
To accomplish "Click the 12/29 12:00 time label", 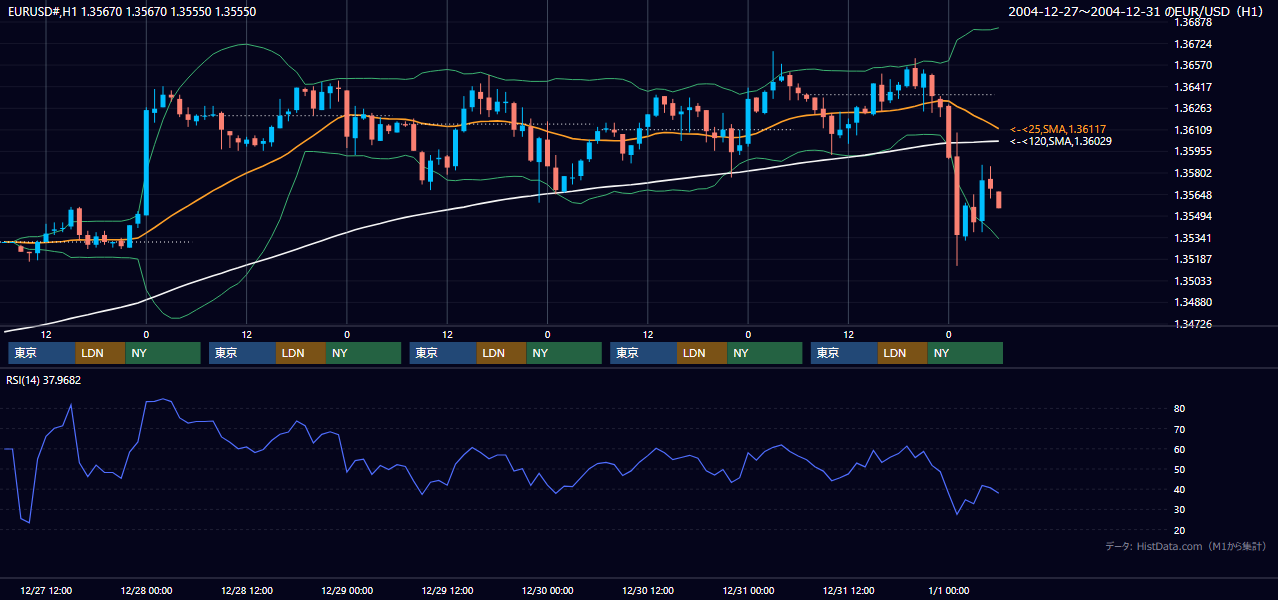I will pos(447,590).
